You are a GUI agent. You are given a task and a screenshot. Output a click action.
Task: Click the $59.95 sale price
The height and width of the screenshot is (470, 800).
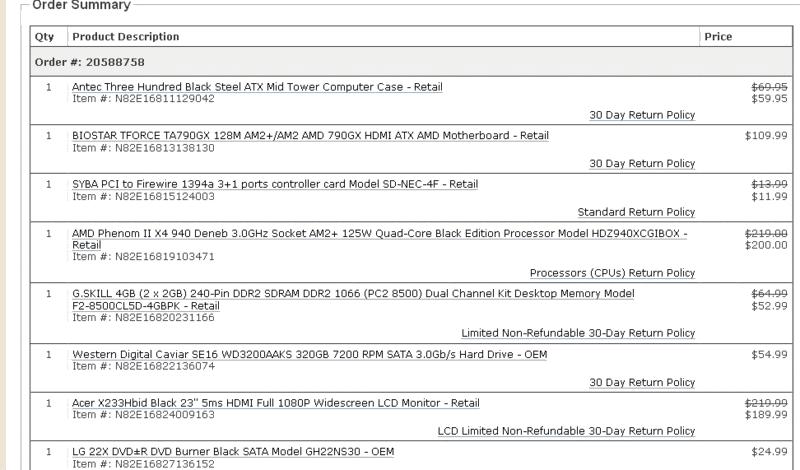click(769, 99)
